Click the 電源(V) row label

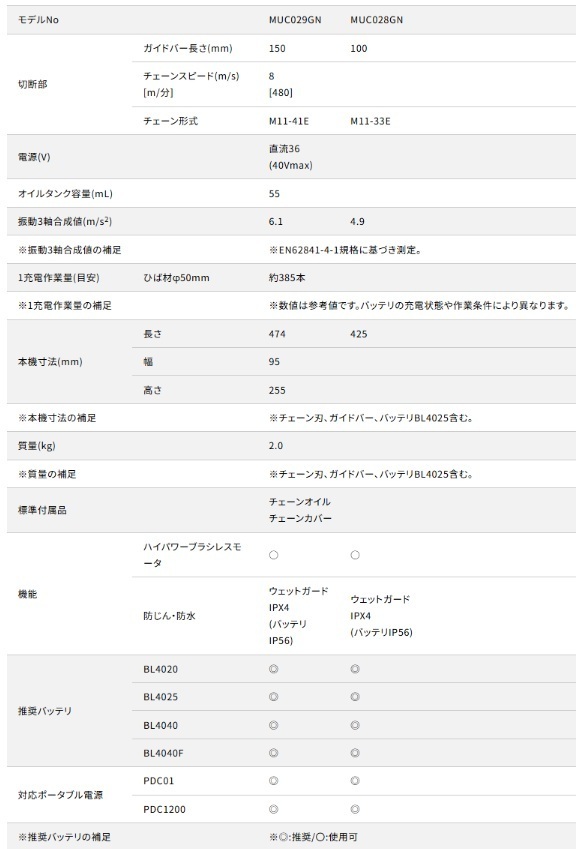[x=34, y=157]
